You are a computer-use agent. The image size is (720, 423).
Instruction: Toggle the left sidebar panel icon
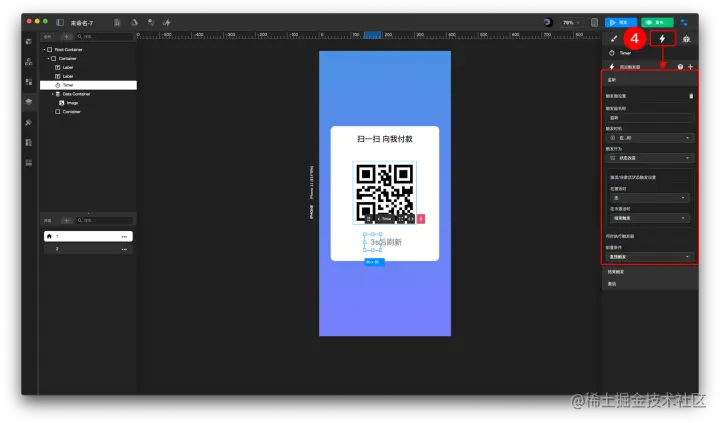(x=60, y=22)
